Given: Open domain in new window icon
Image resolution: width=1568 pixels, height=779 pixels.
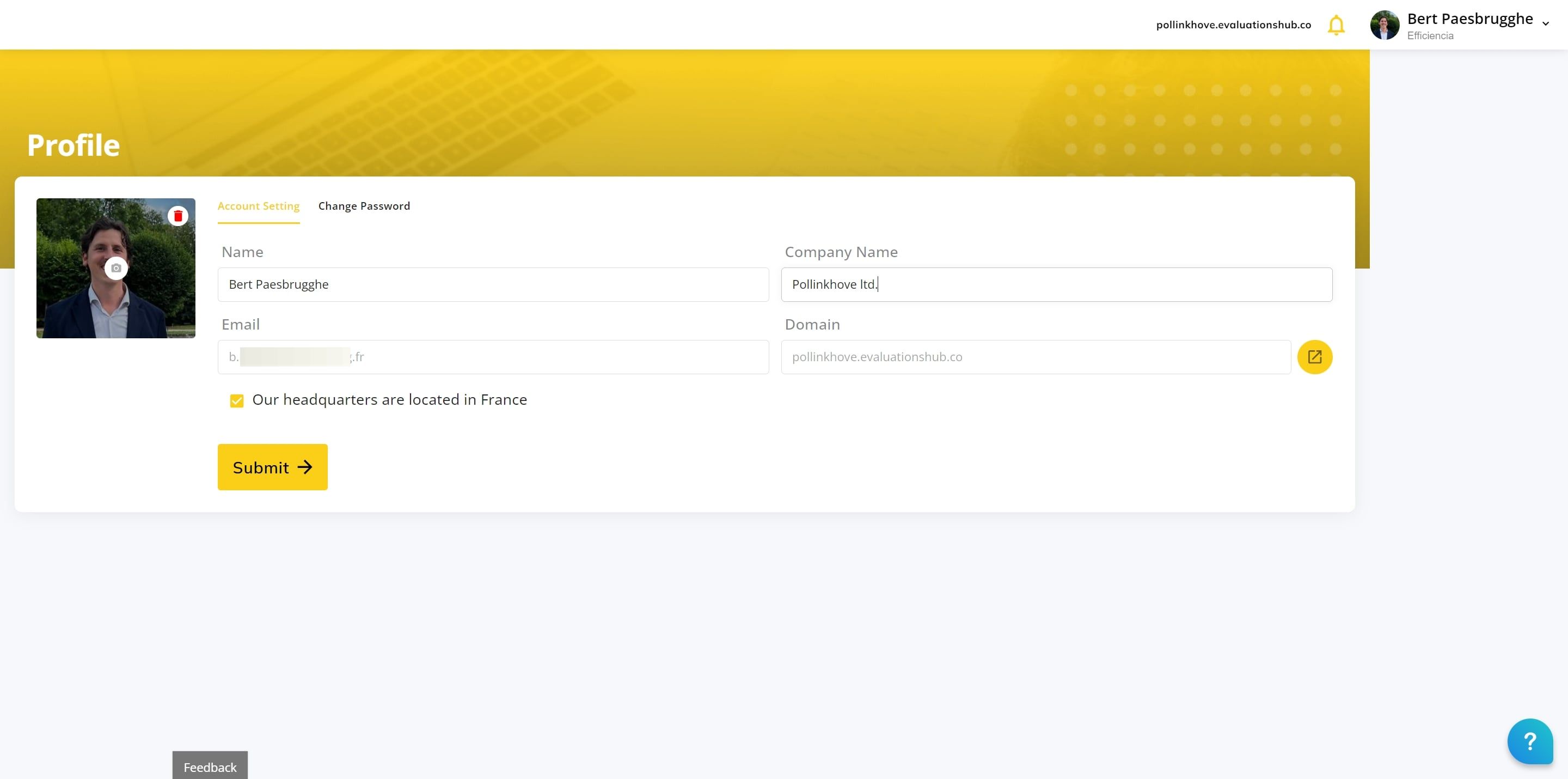Looking at the screenshot, I should click(x=1315, y=357).
